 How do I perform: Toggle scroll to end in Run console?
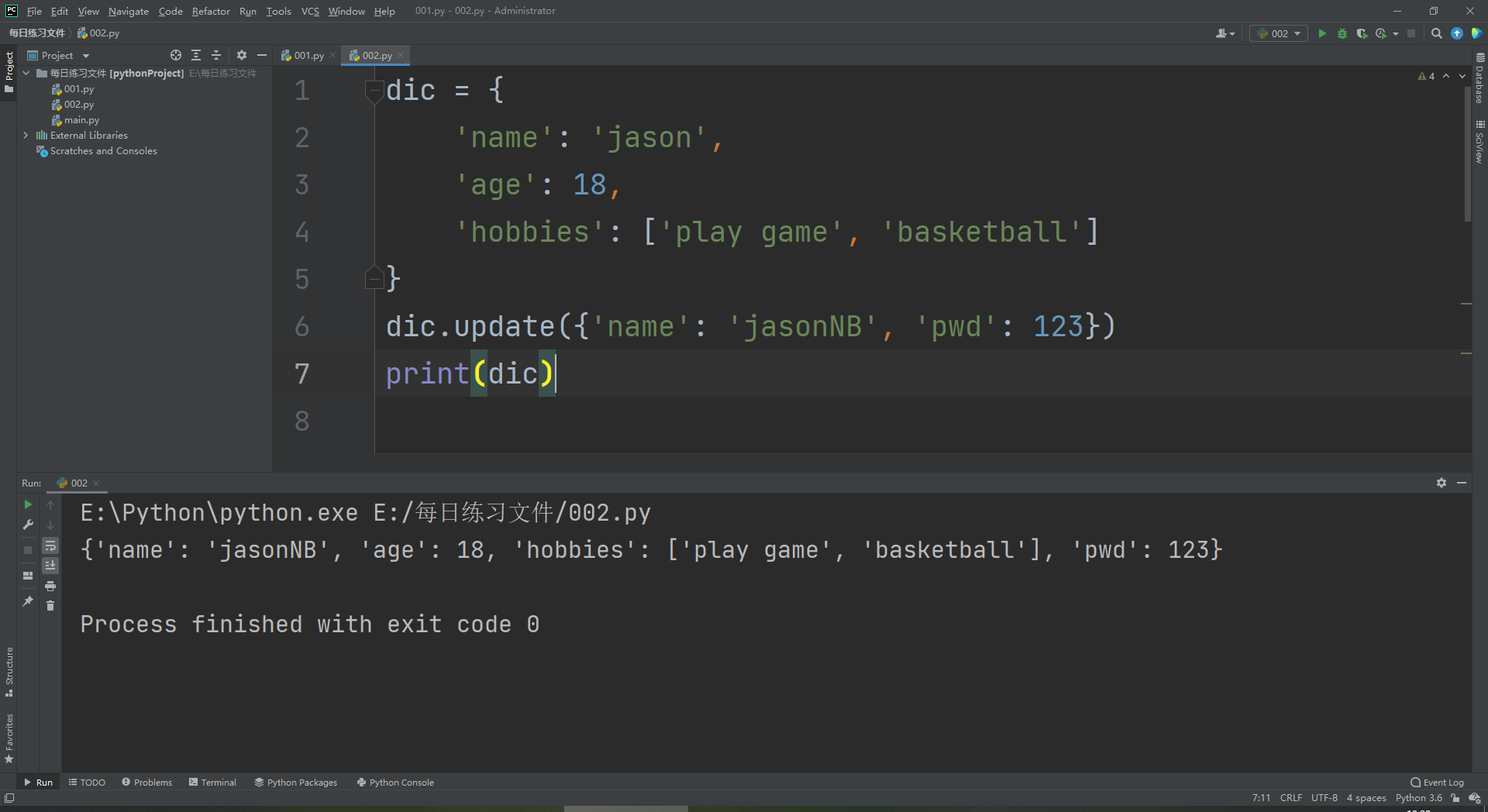point(50,566)
